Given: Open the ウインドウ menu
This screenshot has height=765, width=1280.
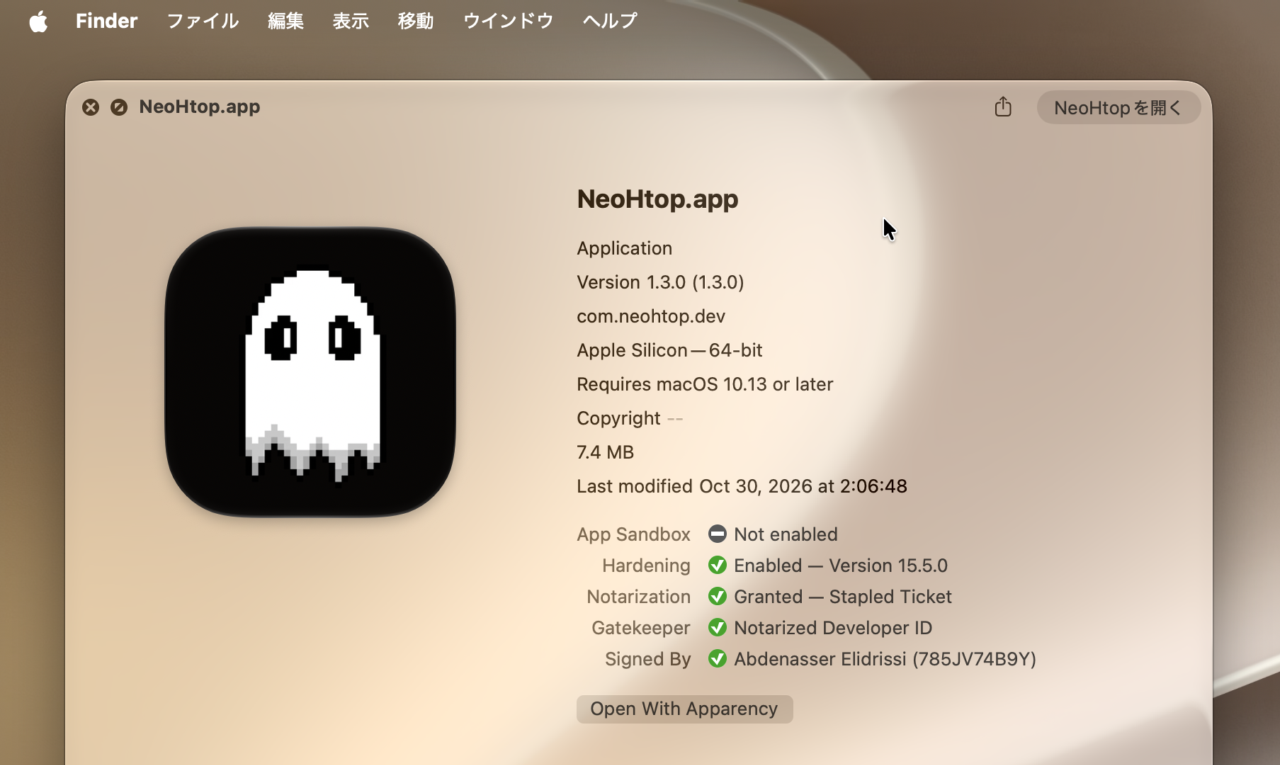Looking at the screenshot, I should (508, 21).
